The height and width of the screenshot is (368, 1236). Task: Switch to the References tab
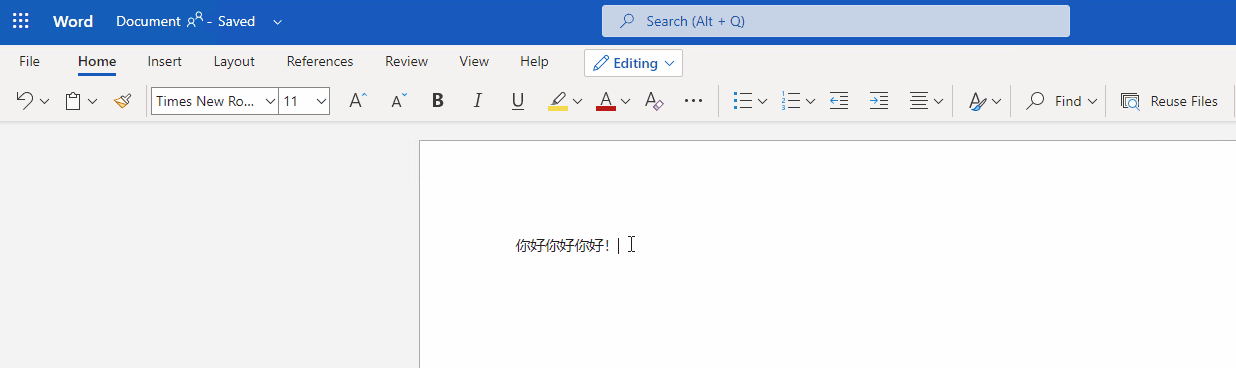[320, 61]
